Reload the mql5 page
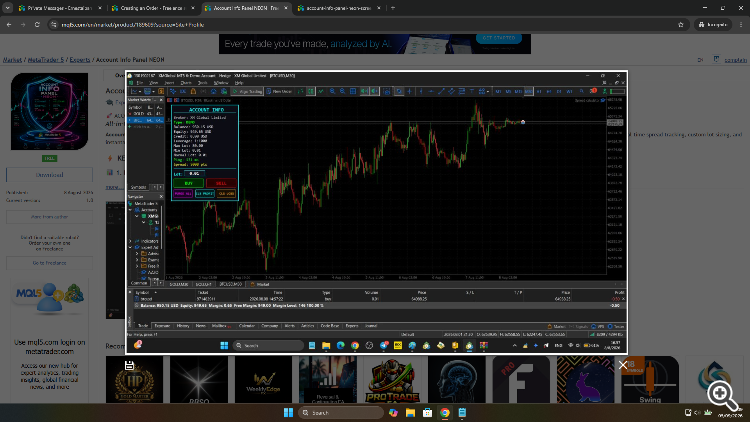 [37, 24]
